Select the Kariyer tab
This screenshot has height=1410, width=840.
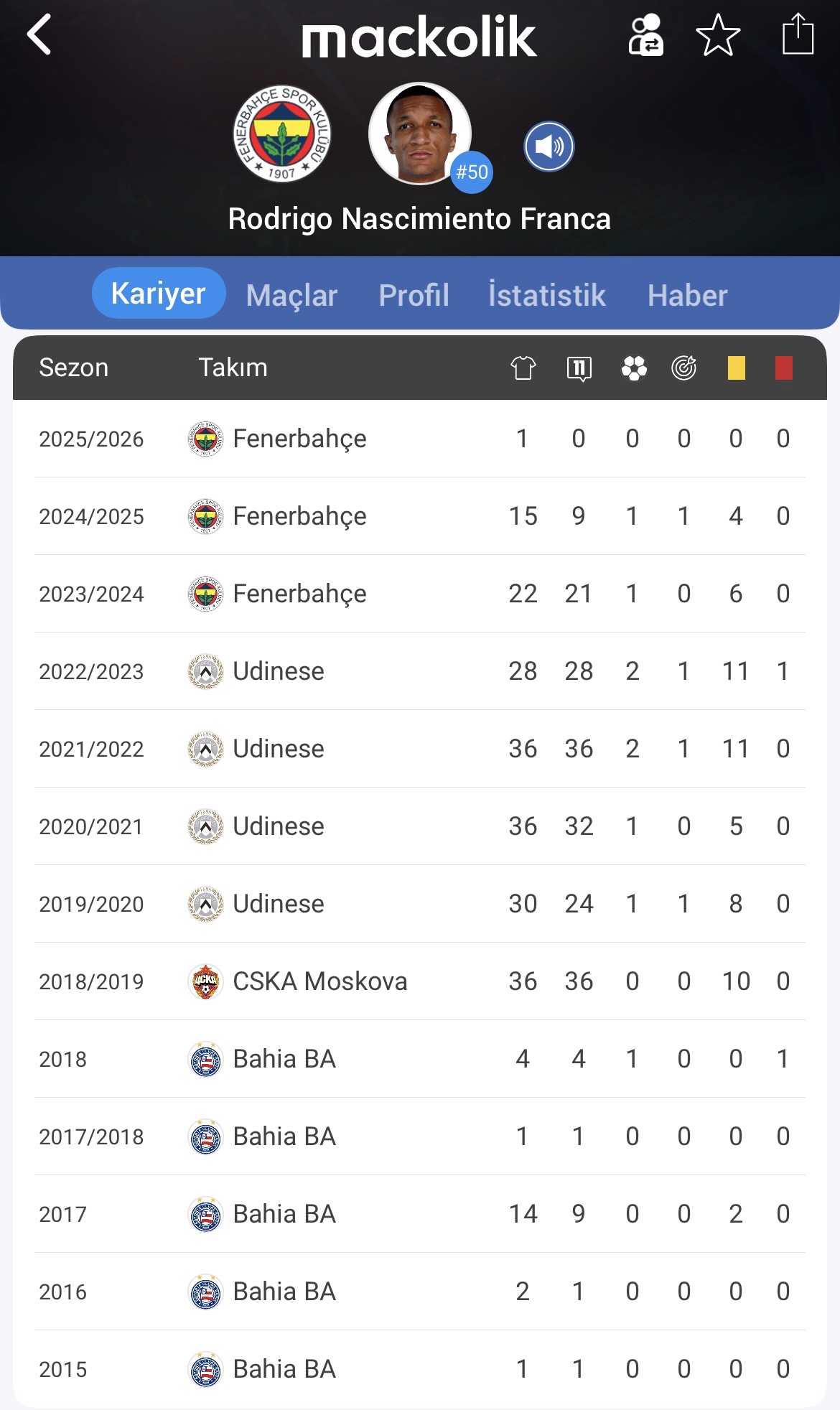click(158, 294)
